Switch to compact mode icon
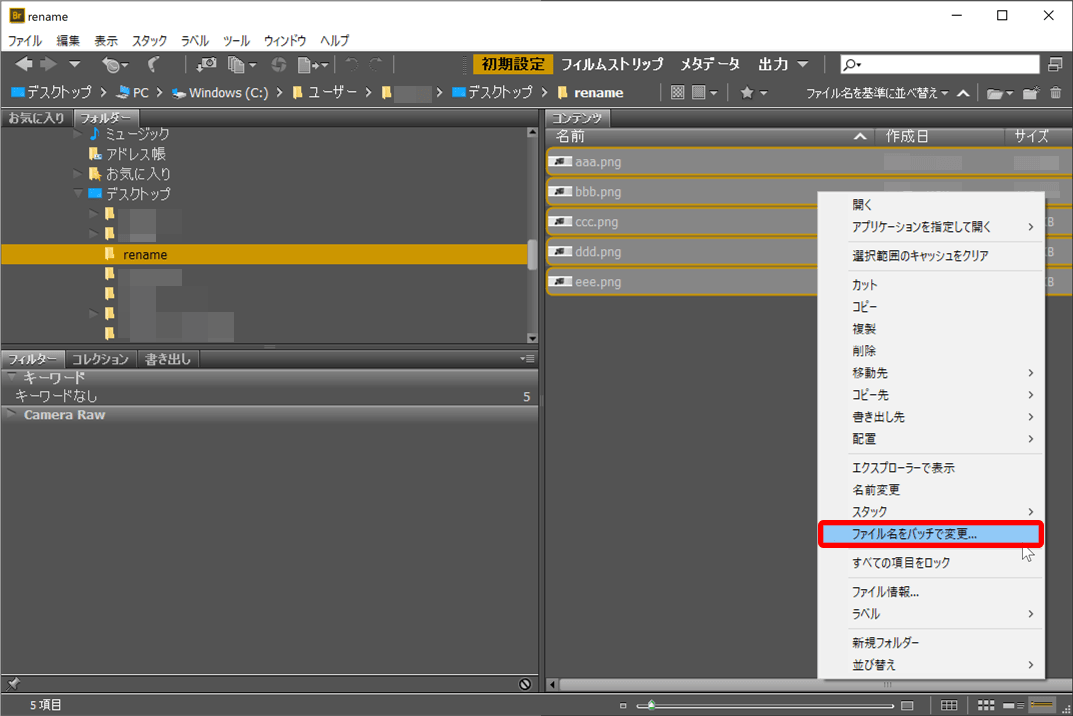 click(1055, 64)
